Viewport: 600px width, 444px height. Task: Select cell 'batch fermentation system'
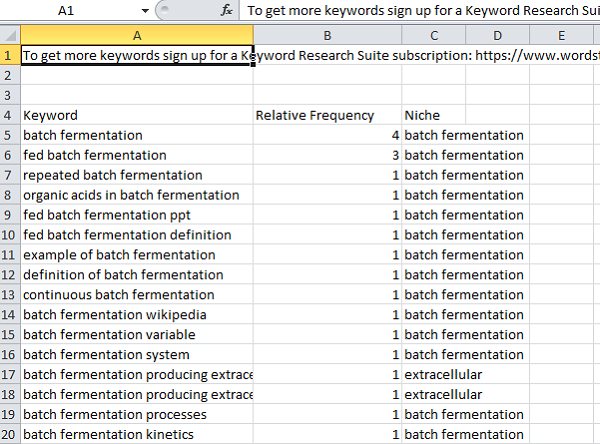pyautogui.click(x=137, y=354)
